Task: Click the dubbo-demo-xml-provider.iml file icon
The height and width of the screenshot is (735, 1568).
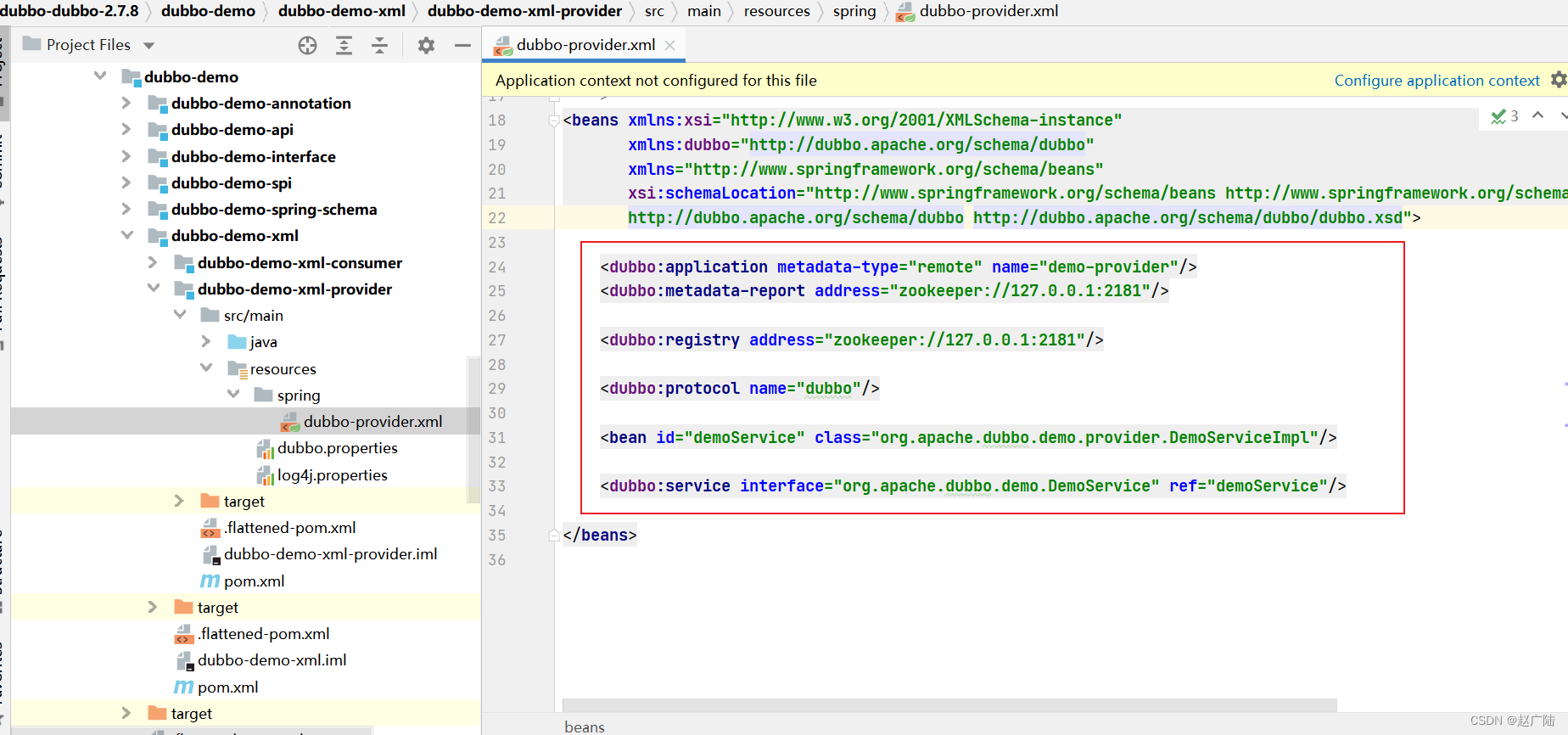Action: click(x=211, y=555)
